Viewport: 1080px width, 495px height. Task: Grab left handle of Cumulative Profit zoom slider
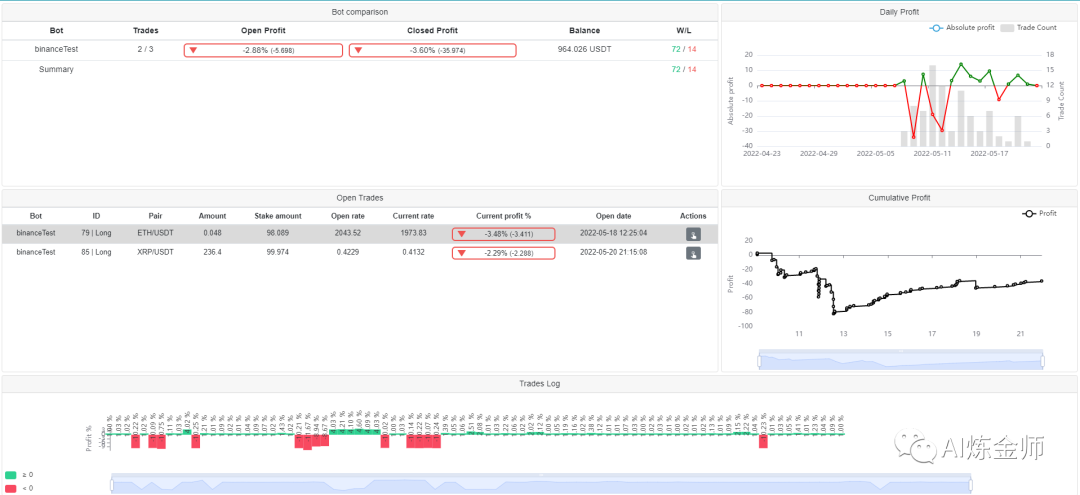[x=759, y=361]
